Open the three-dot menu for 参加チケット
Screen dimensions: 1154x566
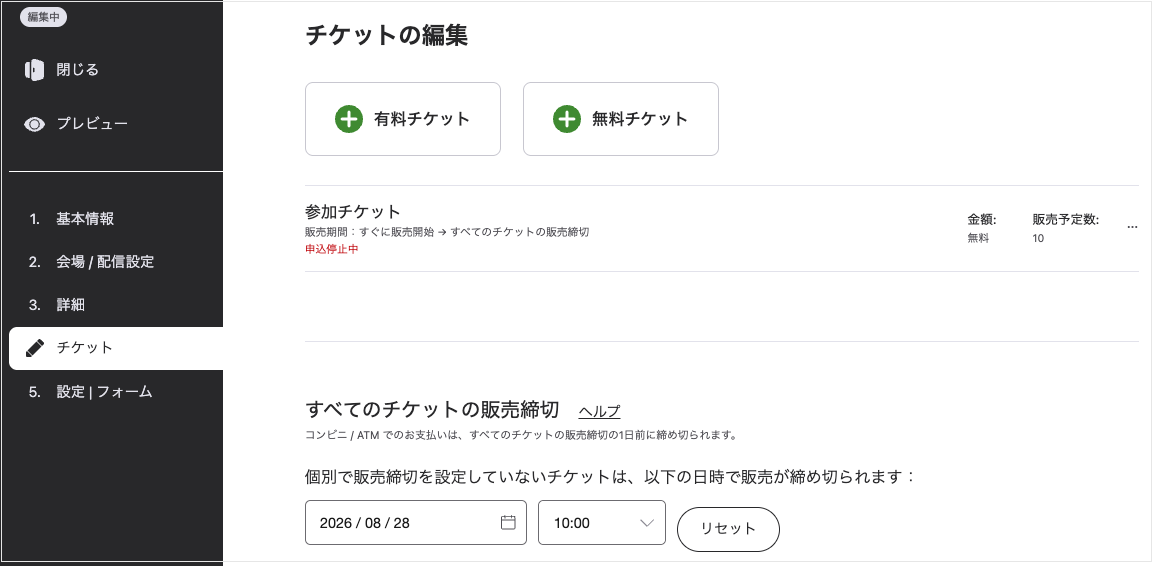1132,227
